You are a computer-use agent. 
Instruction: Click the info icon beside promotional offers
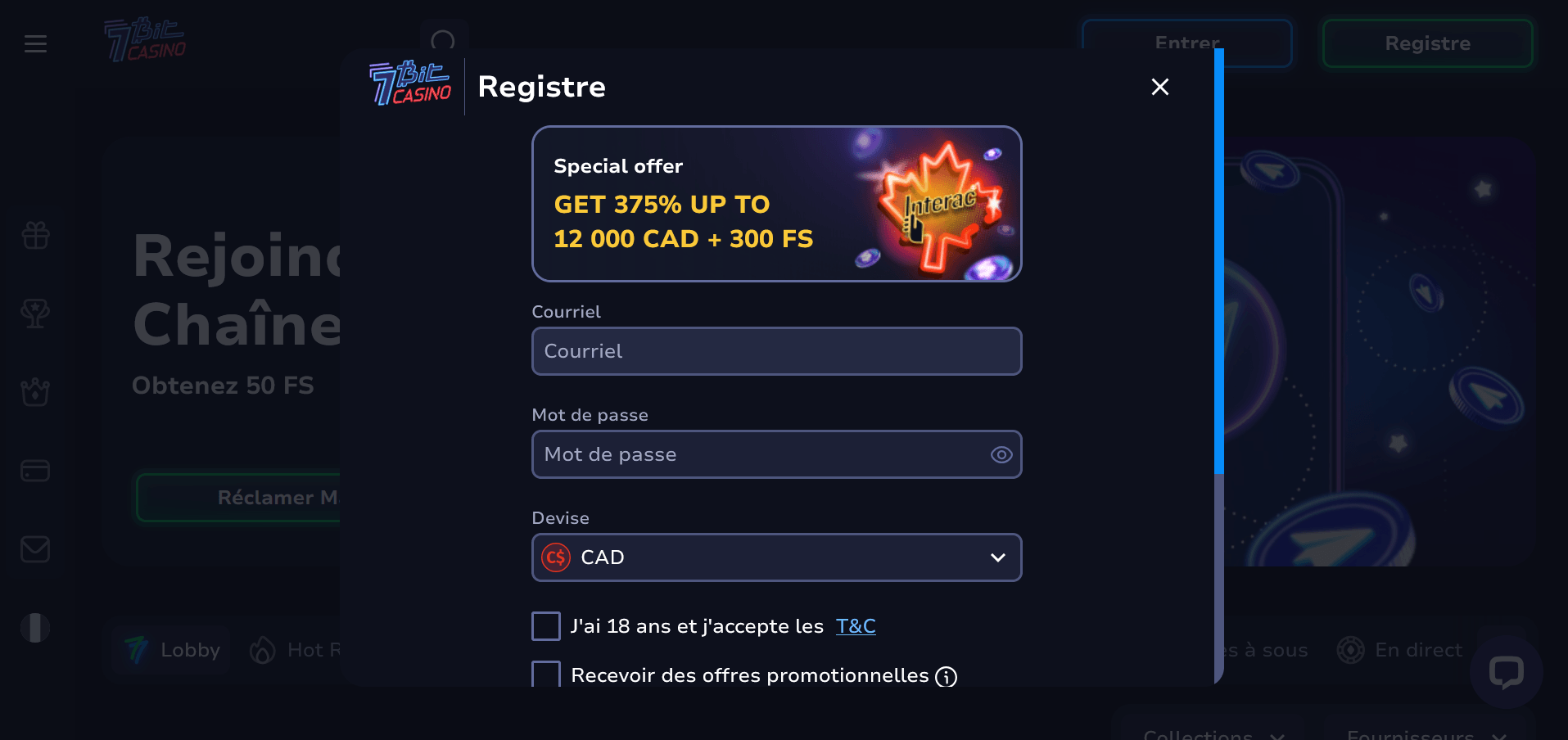[946, 677]
